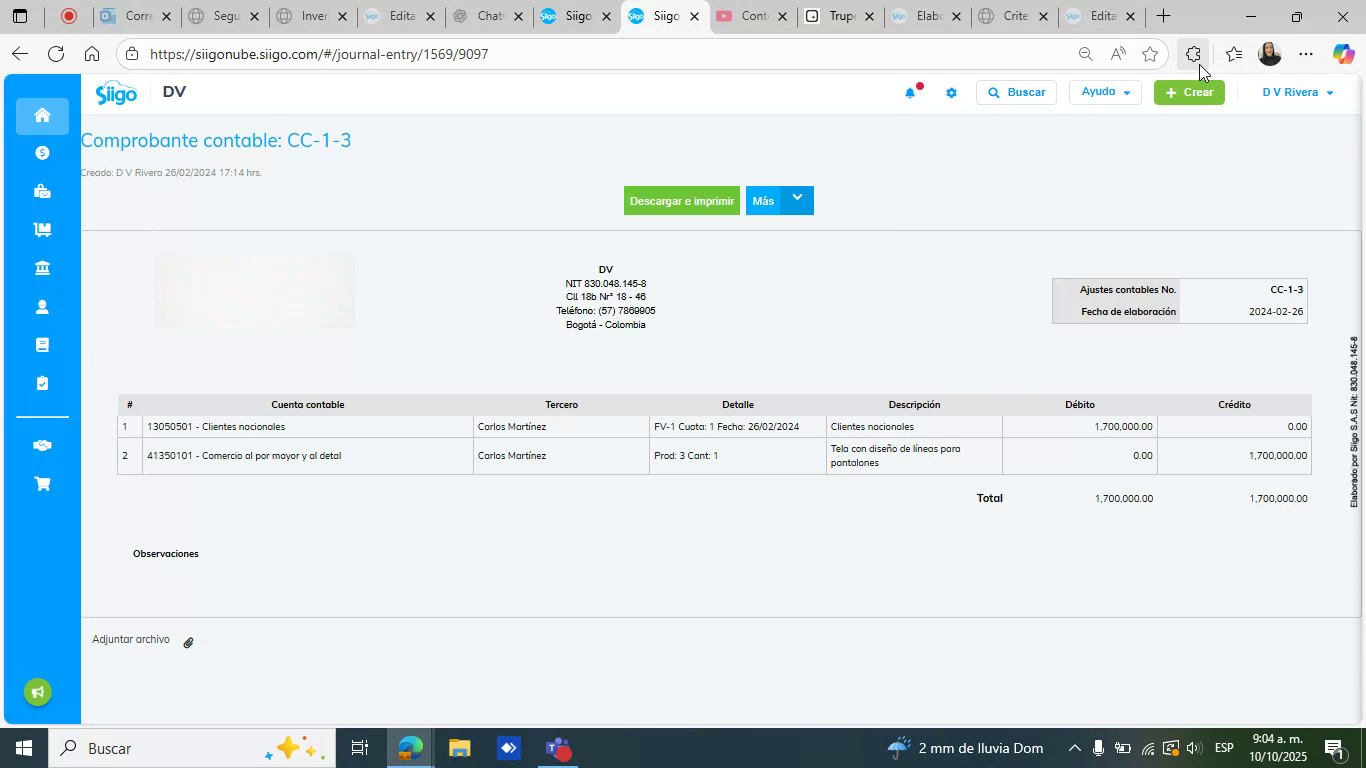Show hidden system tray icons chevron
The width and height of the screenshot is (1366, 768).
click(x=1074, y=748)
